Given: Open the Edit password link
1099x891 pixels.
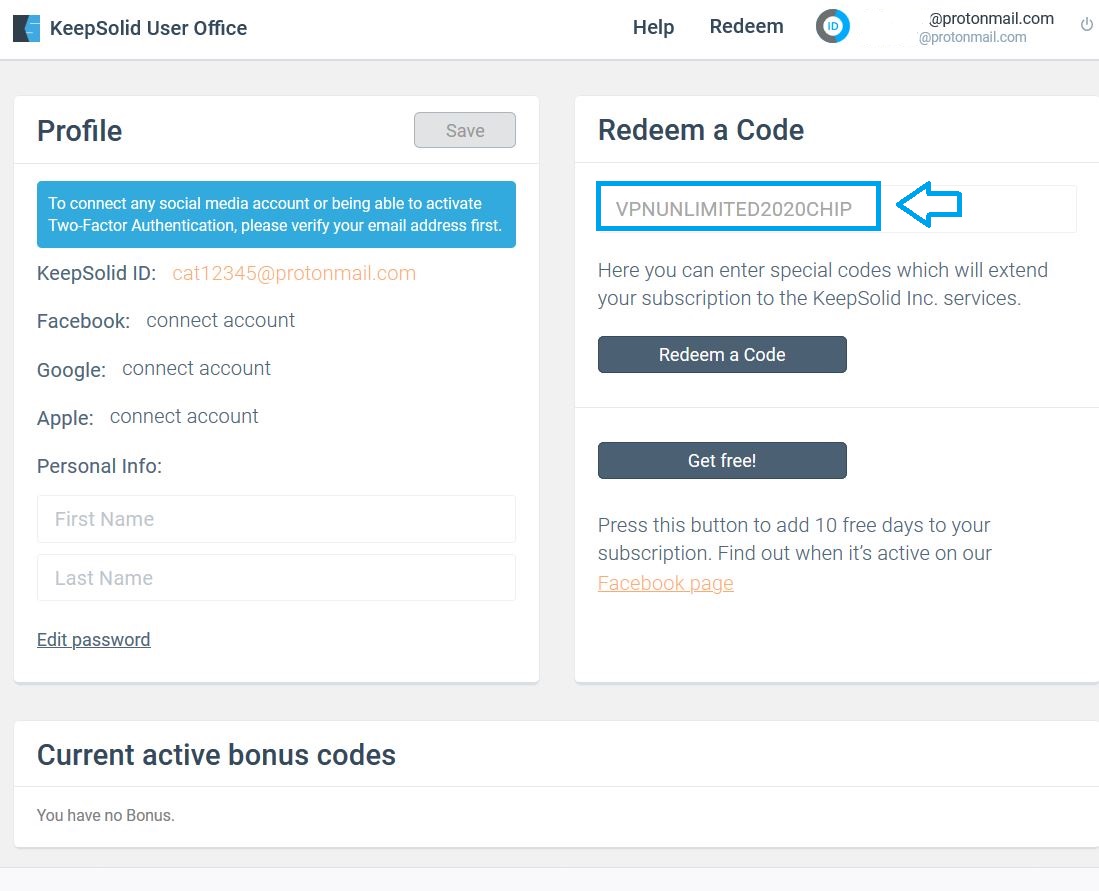Looking at the screenshot, I should pos(93,640).
